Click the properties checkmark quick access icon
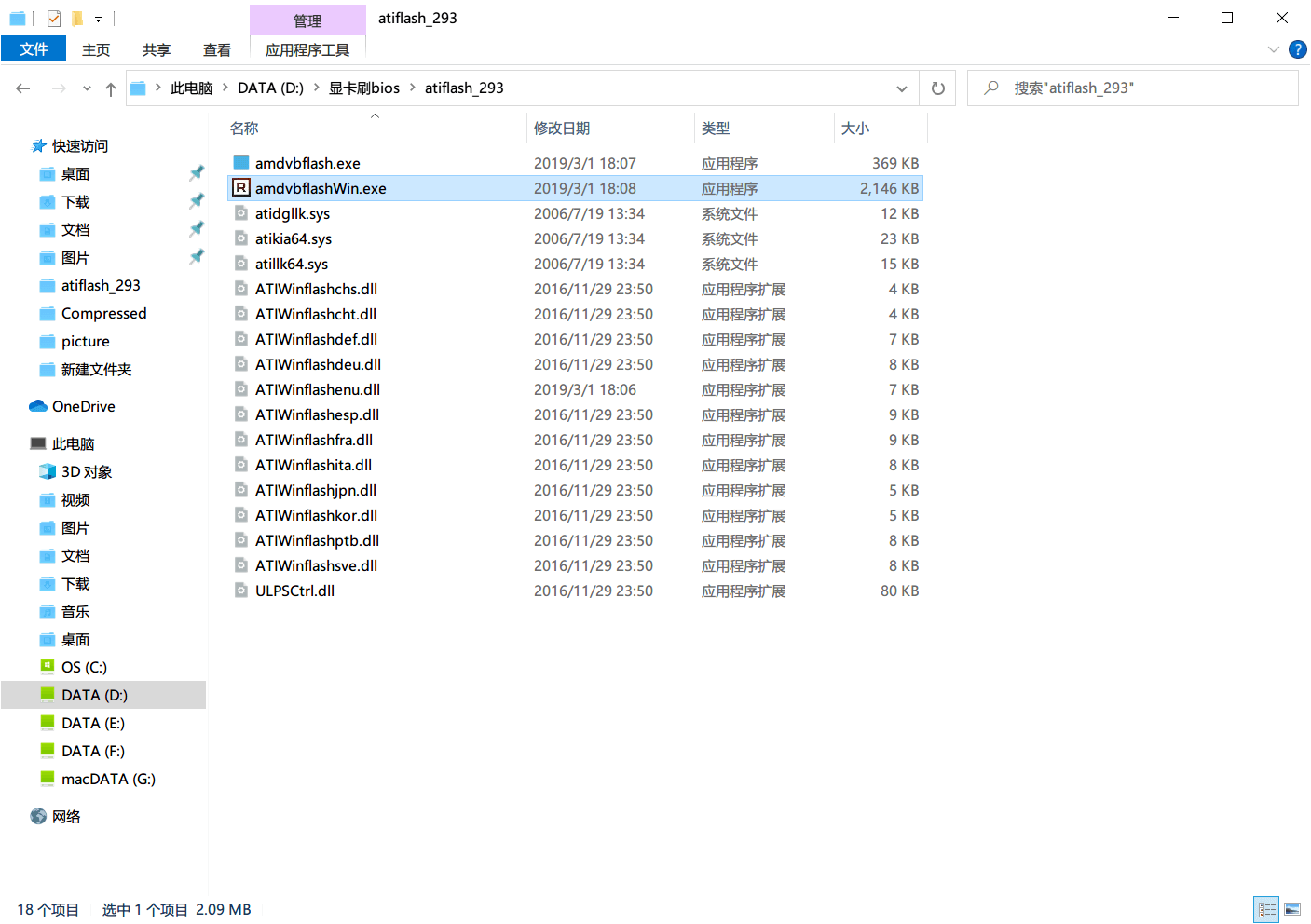1311x924 pixels. 54,18
